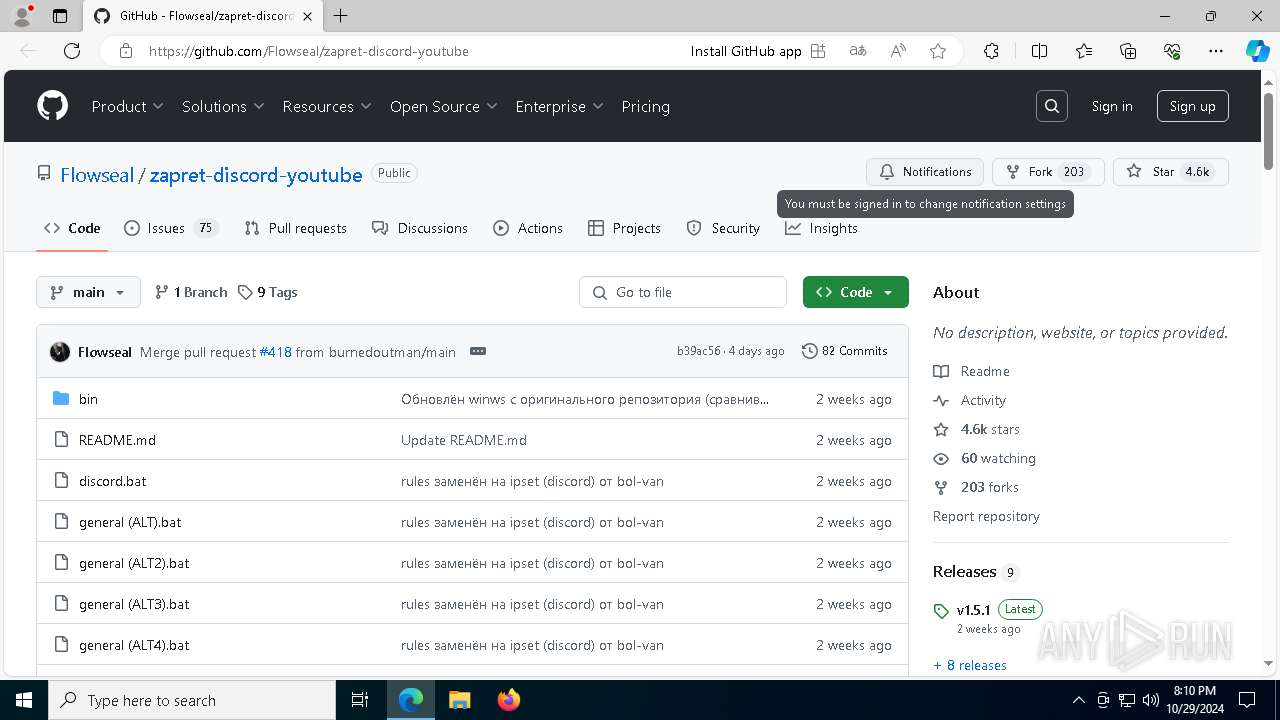
Task: Switch to the Security tab
Action: tap(723, 228)
